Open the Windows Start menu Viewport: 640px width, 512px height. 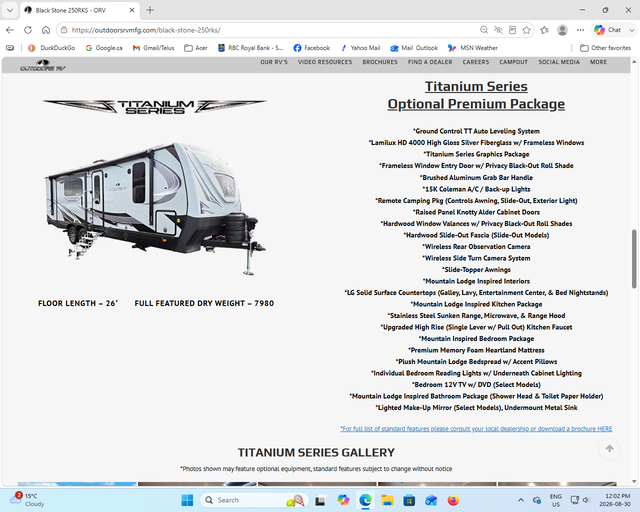(187, 500)
